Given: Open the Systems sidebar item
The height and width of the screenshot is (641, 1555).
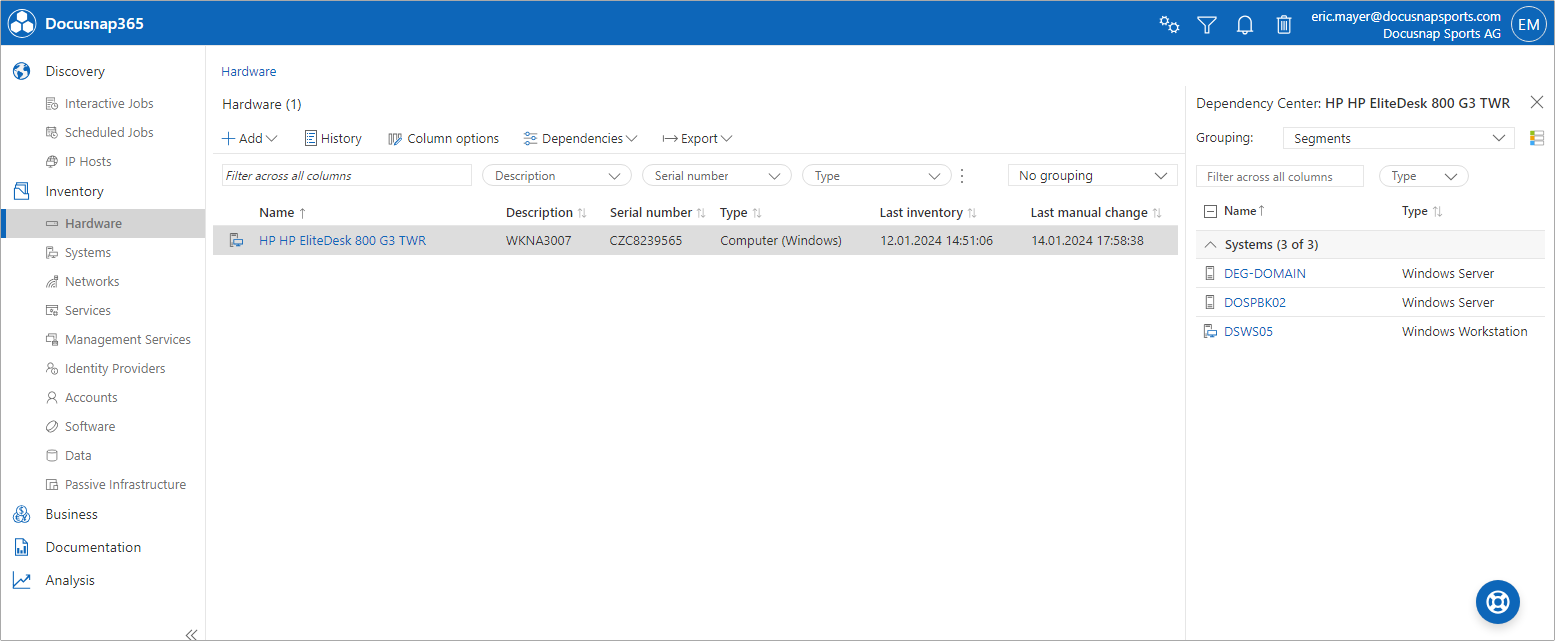Looking at the screenshot, I should point(88,253).
